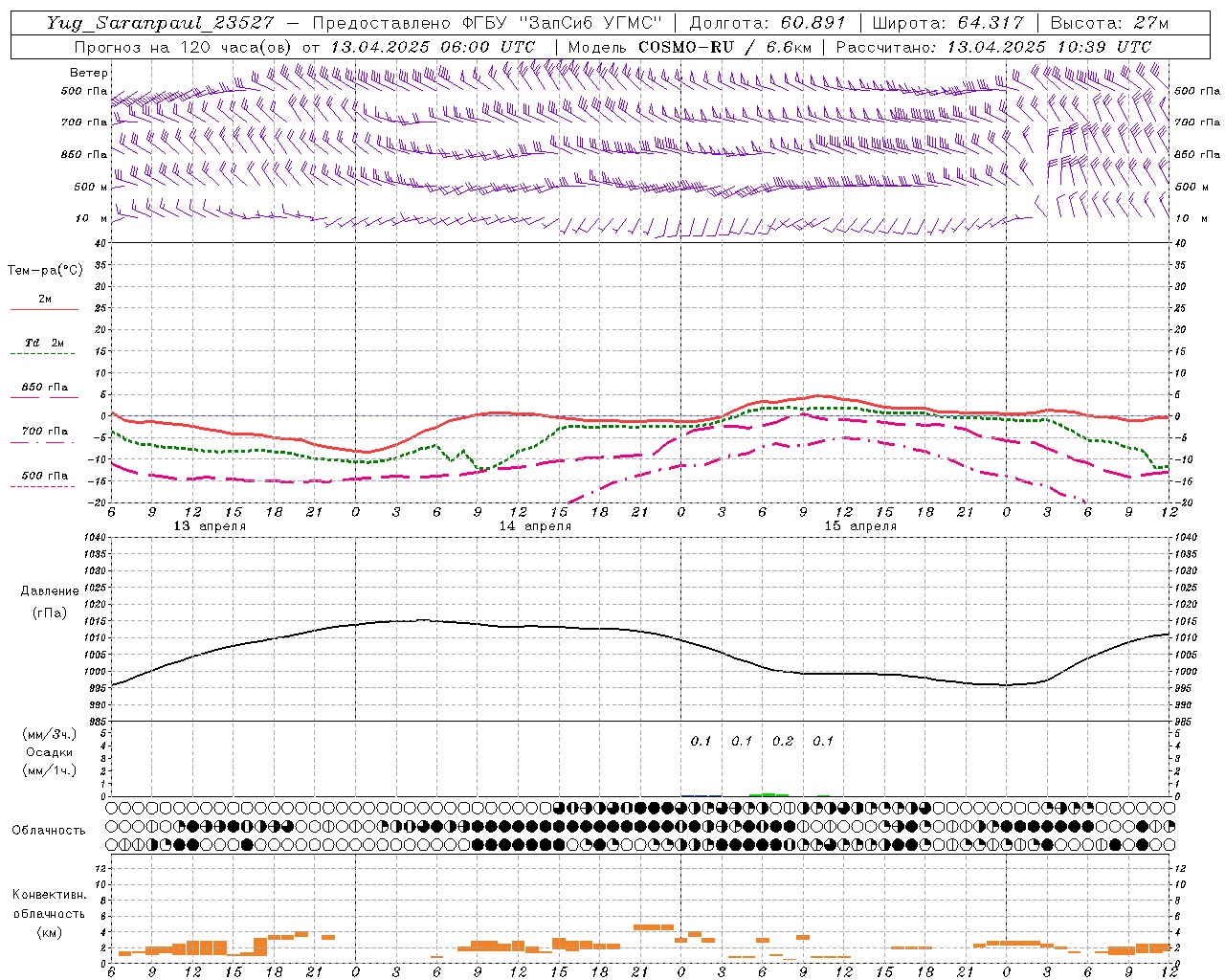Click the 850 гПа temperature legend entry

pos(44,388)
